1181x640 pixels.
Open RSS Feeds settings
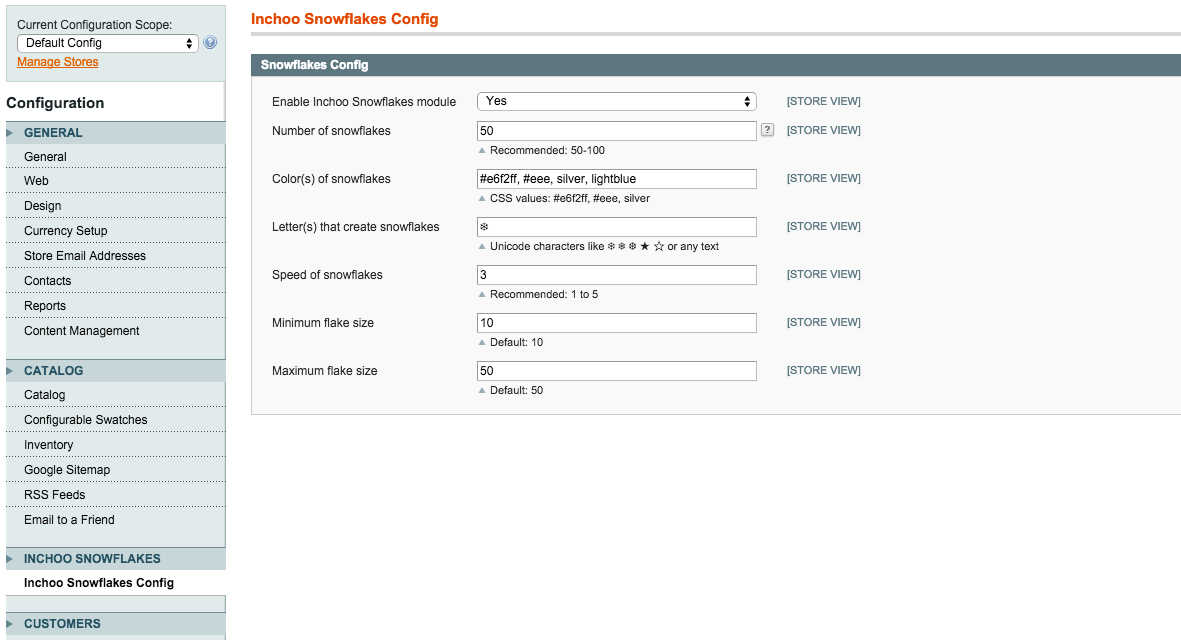coord(54,495)
